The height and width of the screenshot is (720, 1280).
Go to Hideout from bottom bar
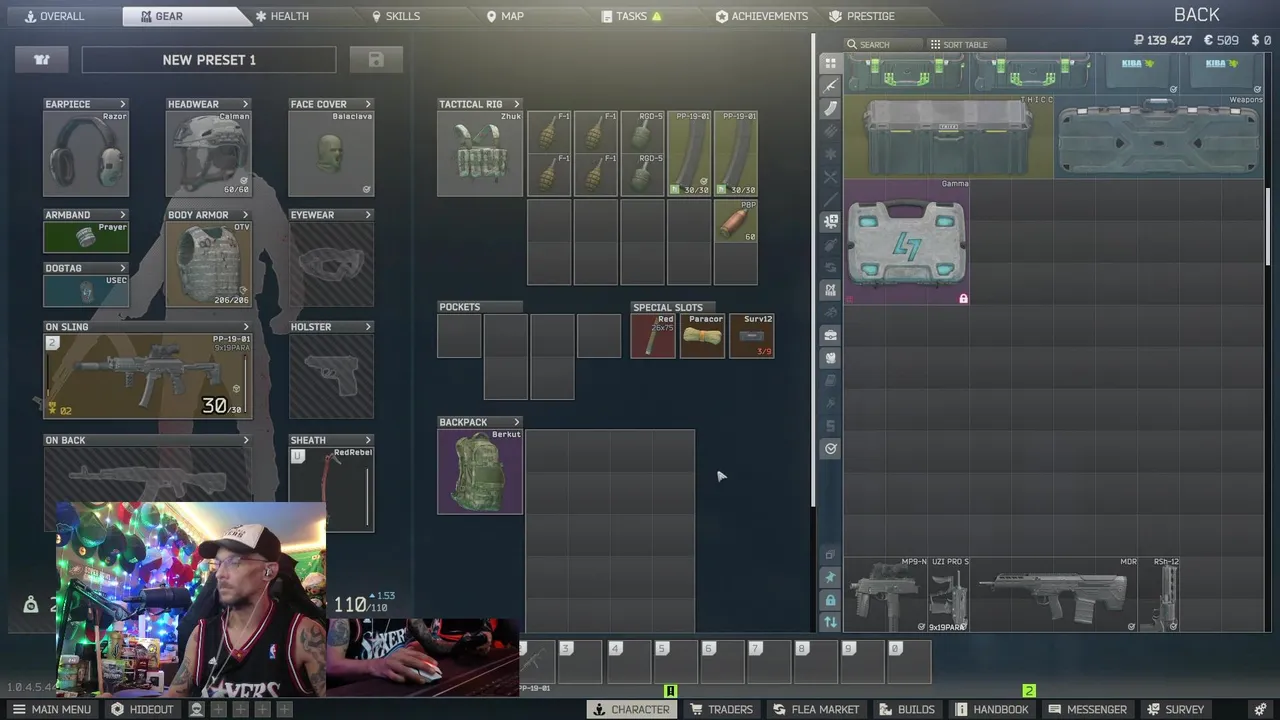[142, 709]
